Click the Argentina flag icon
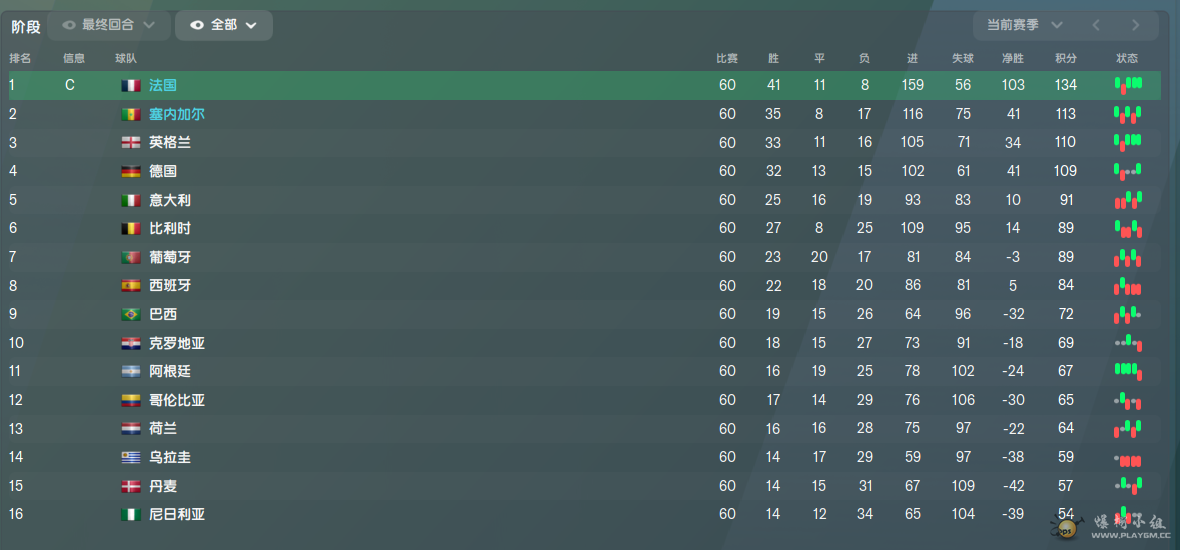 131,372
